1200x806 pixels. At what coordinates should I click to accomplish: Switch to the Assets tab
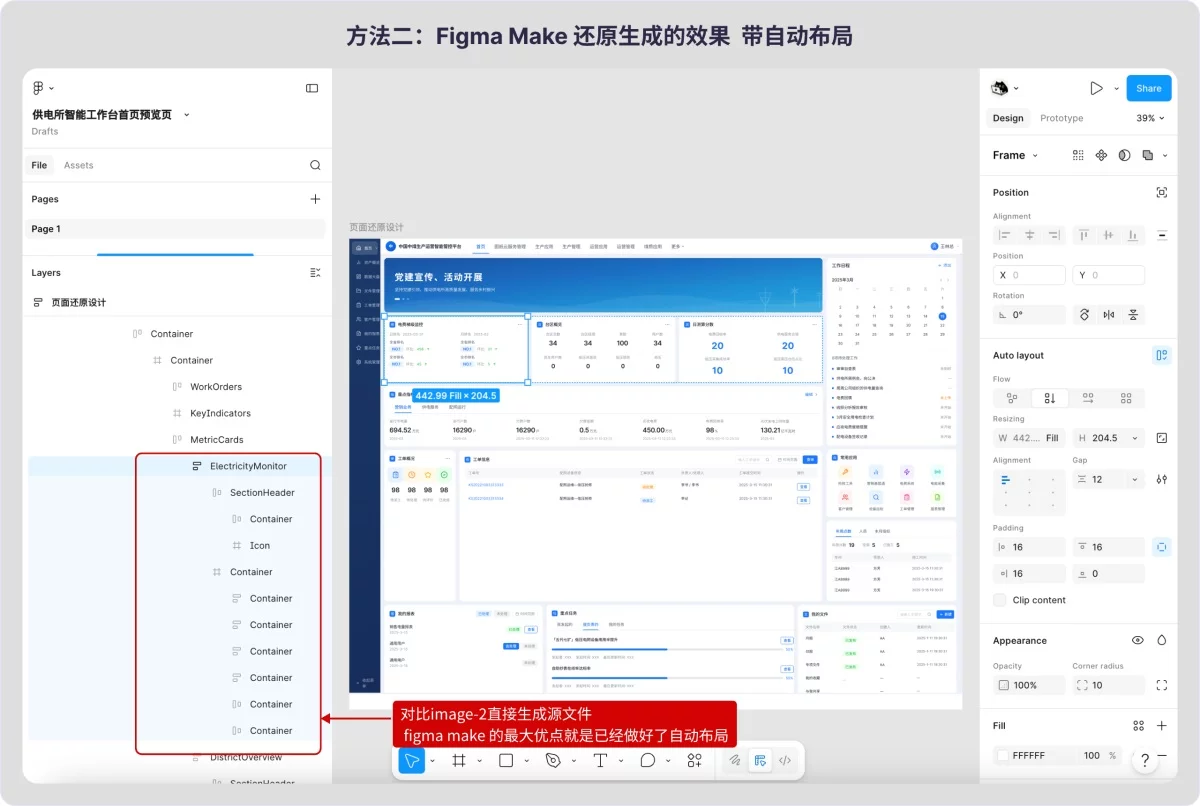[x=78, y=165]
